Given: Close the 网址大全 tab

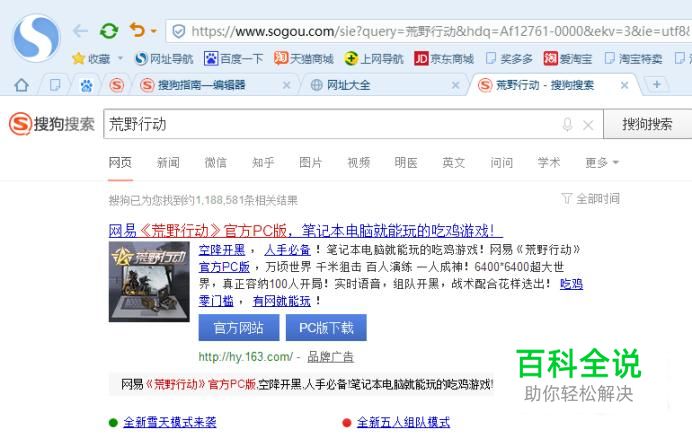Looking at the screenshot, I should (x=455, y=85).
